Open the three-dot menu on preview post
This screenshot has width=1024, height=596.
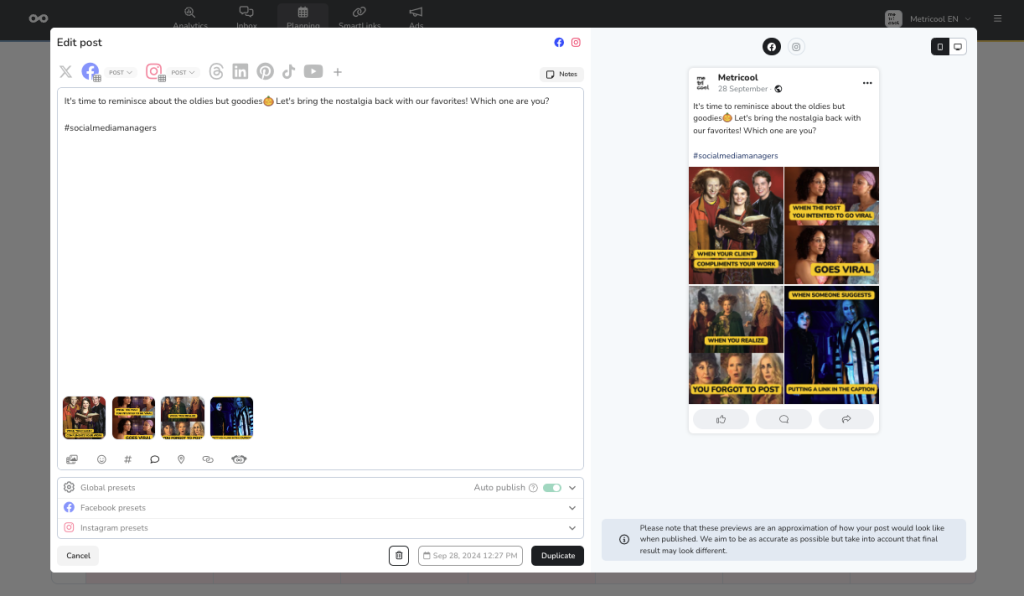867,83
